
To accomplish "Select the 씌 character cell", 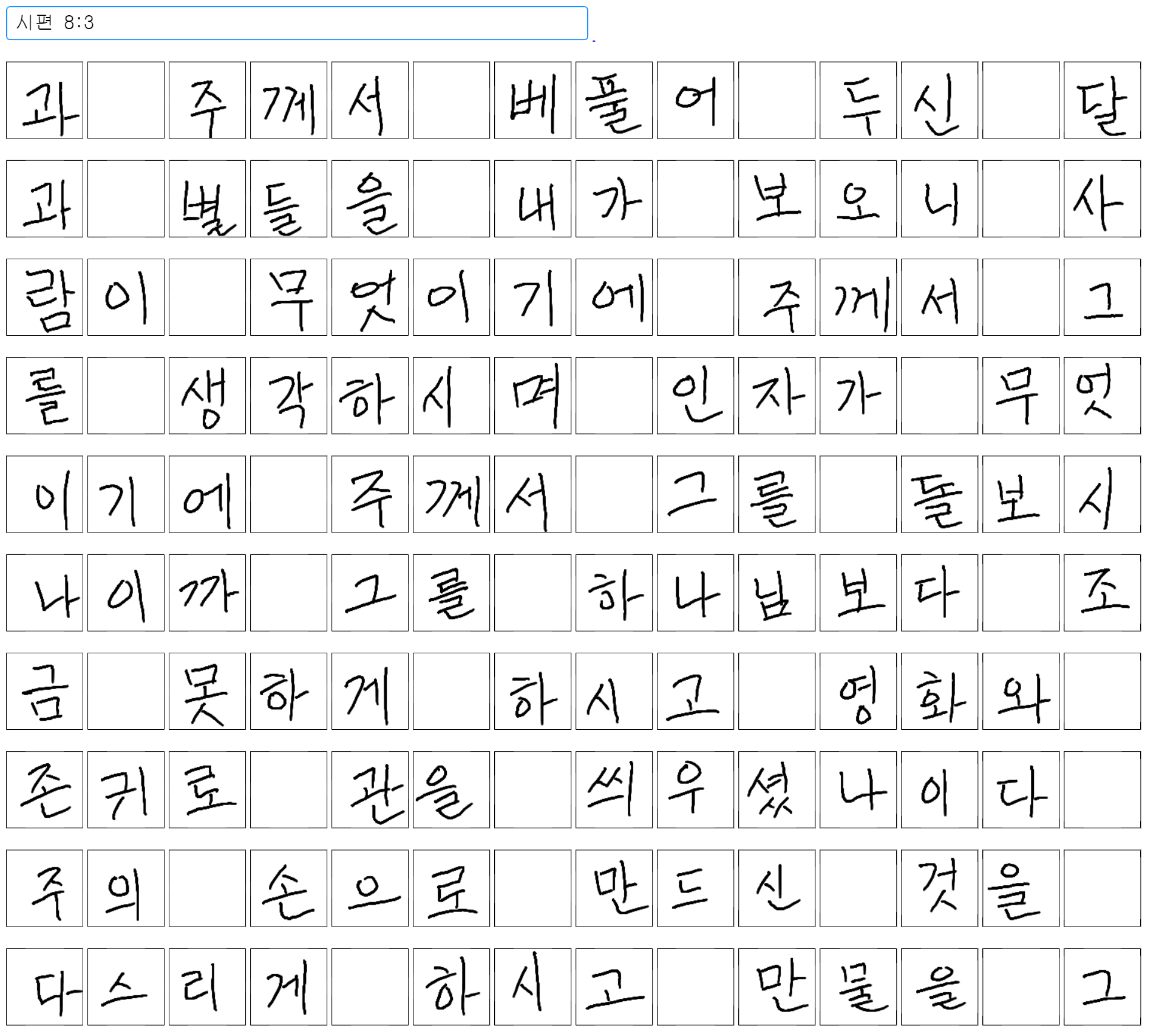I will coord(614,789).
